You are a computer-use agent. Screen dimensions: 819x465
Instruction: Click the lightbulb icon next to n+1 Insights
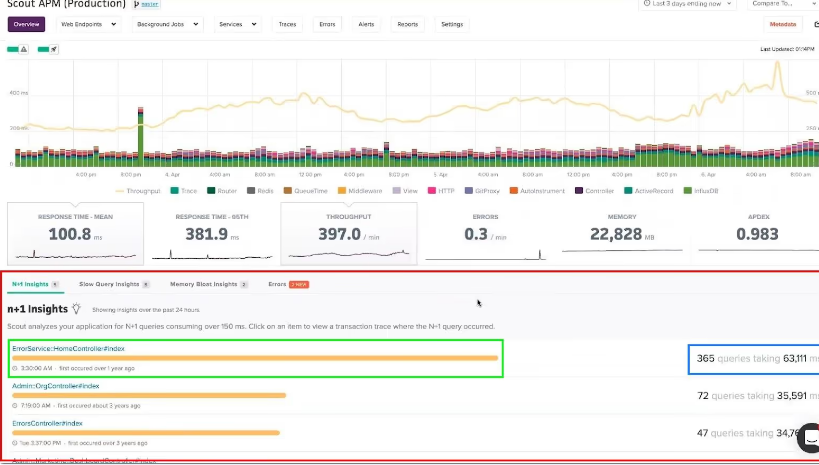(76, 308)
